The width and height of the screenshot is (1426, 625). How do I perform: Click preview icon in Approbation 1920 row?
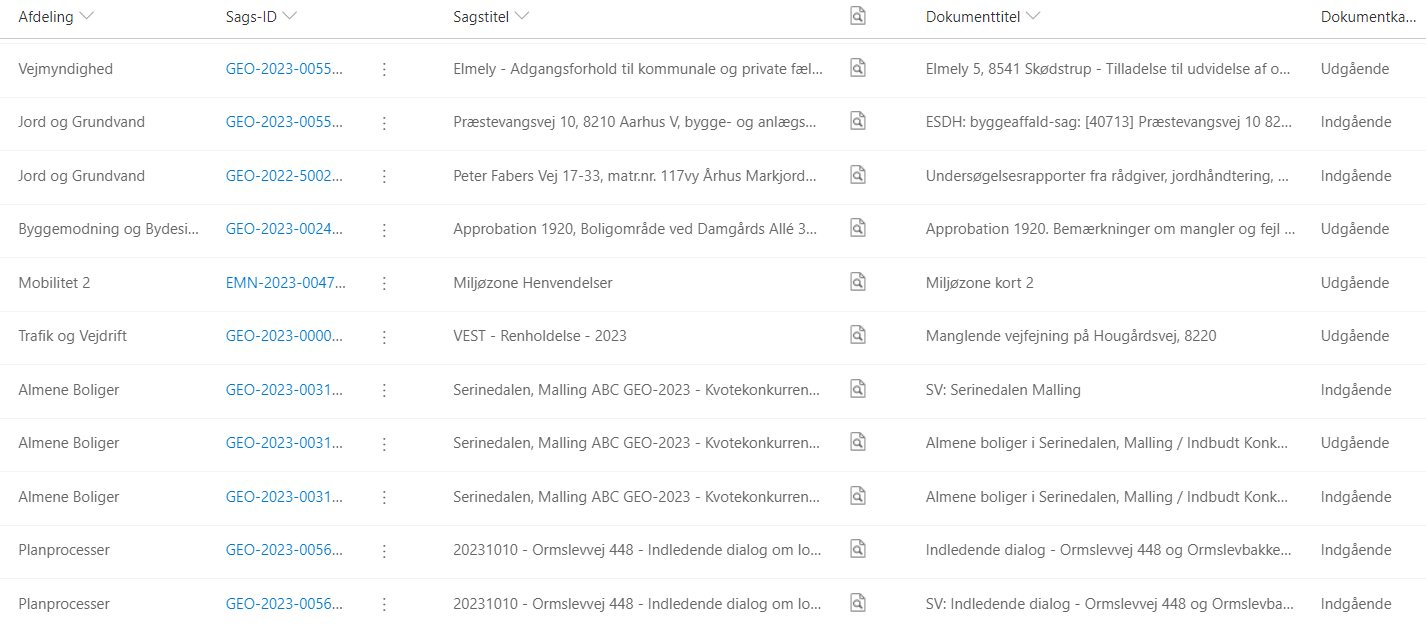click(x=857, y=228)
